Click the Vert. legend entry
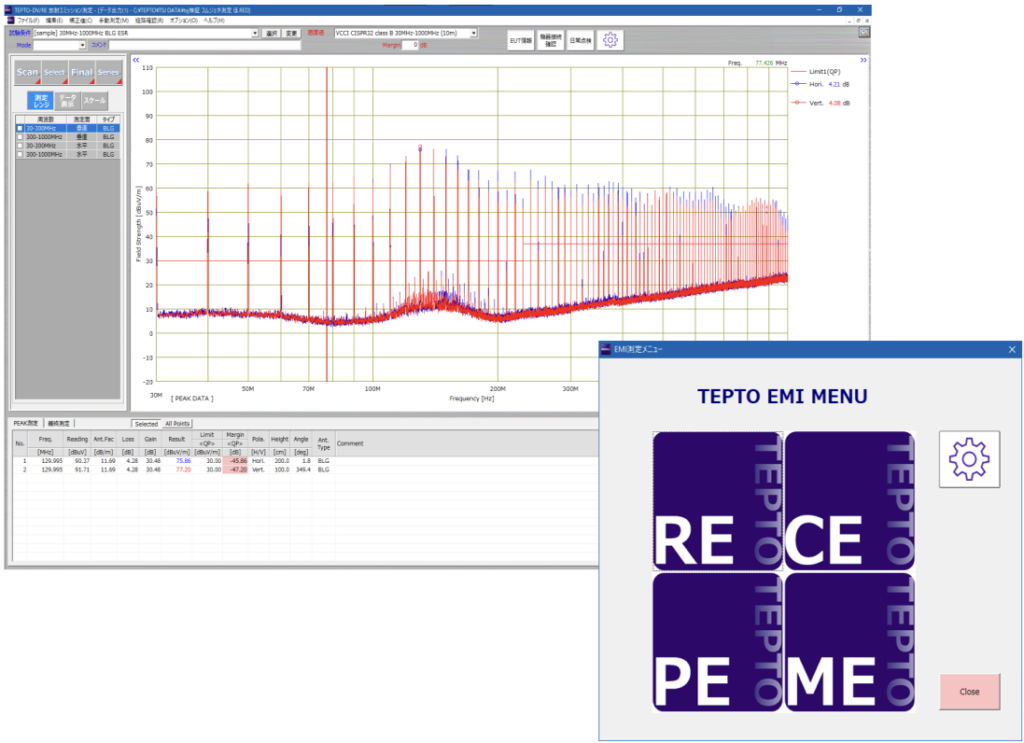The width and height of the screenshot is (1024, 743). pos(820,103)
